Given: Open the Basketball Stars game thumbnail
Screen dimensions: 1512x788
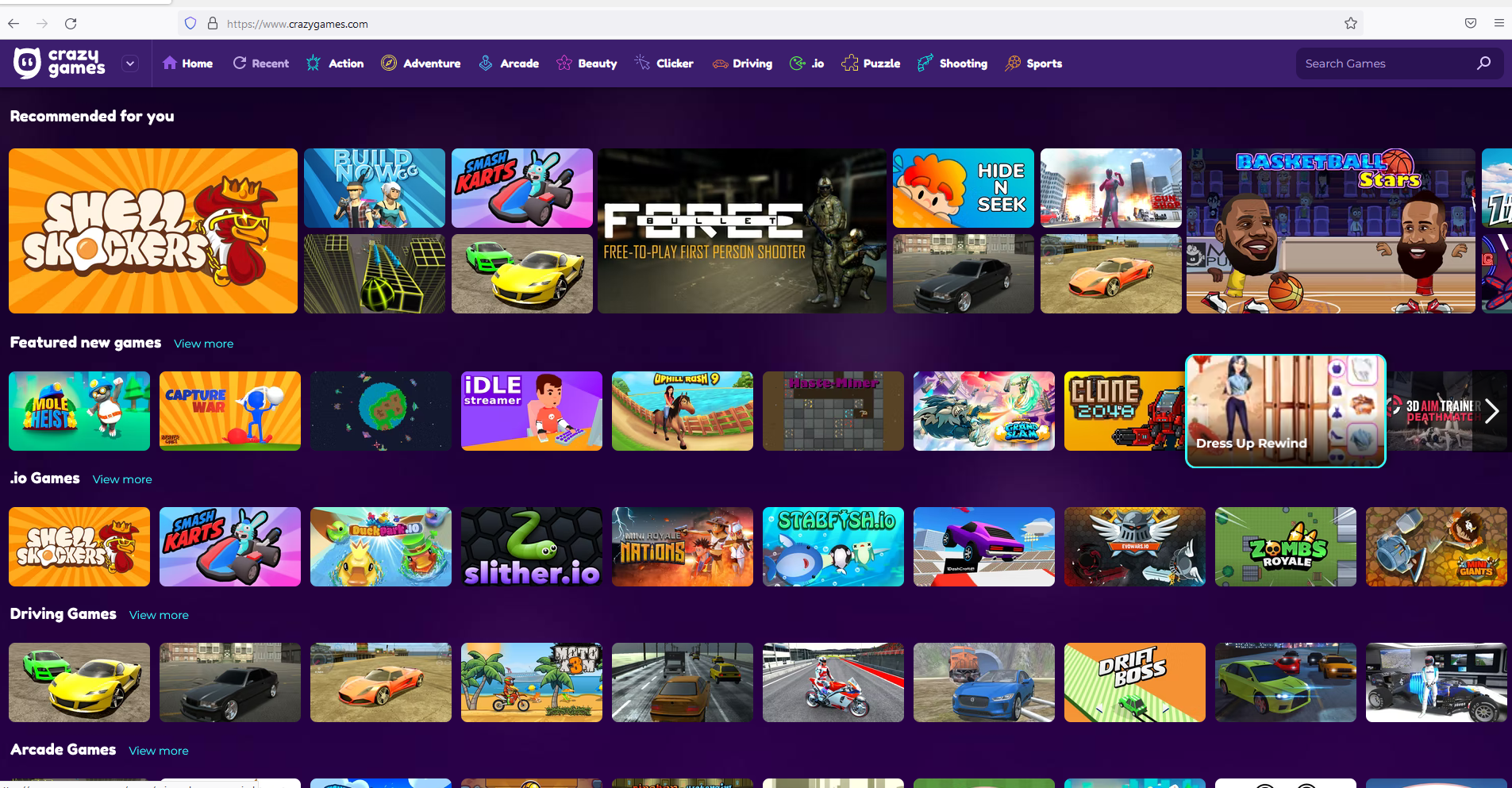Looking at the screenshot, I should (1331, 231).
